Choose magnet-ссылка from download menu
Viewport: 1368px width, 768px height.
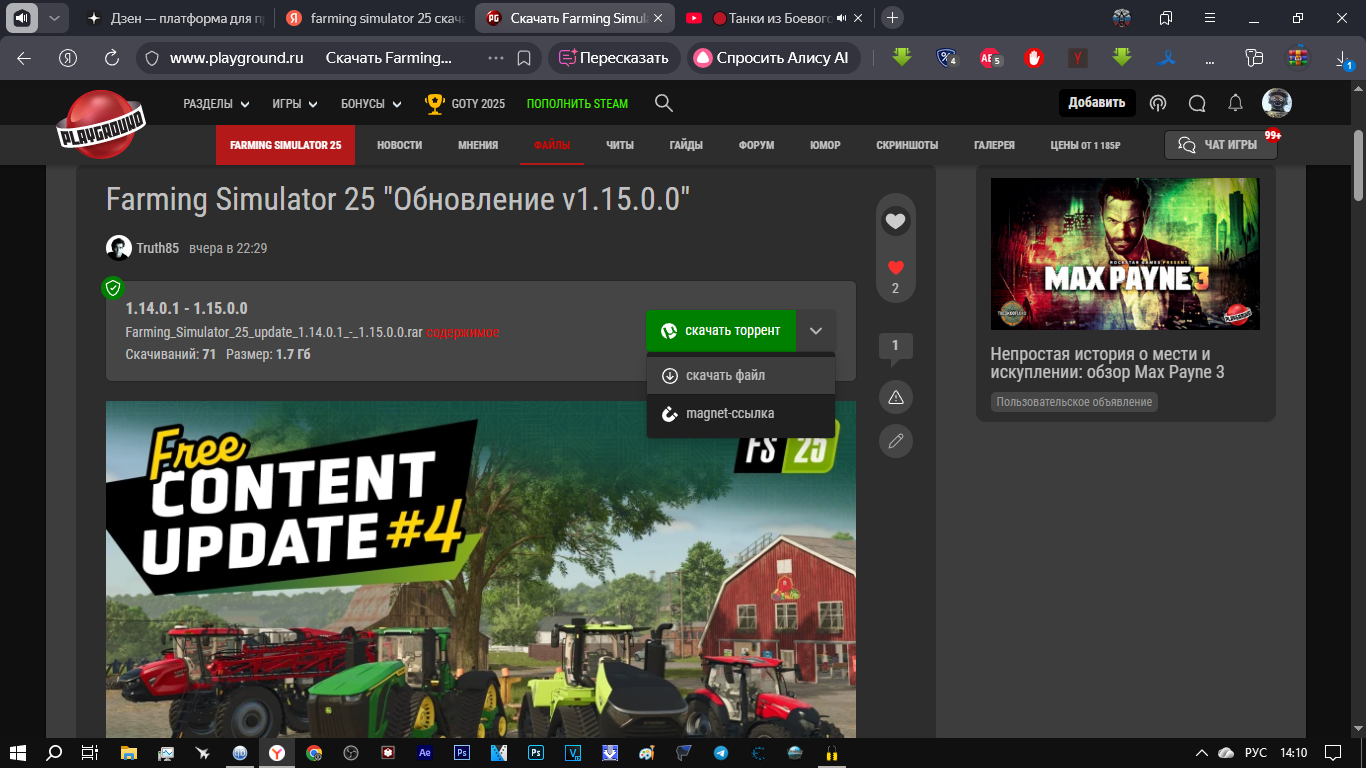(741, 413)
